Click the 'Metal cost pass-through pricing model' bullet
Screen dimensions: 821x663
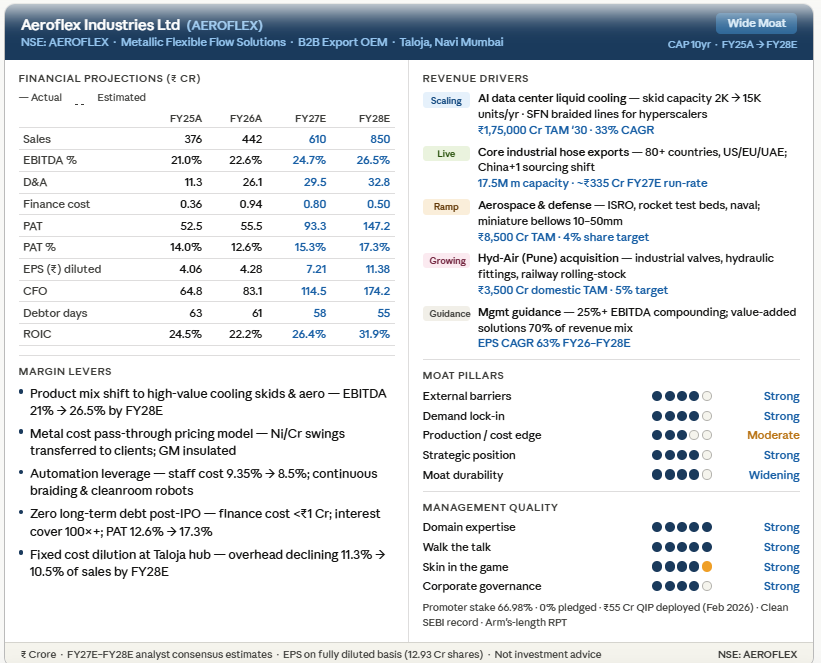coord(187,442)
